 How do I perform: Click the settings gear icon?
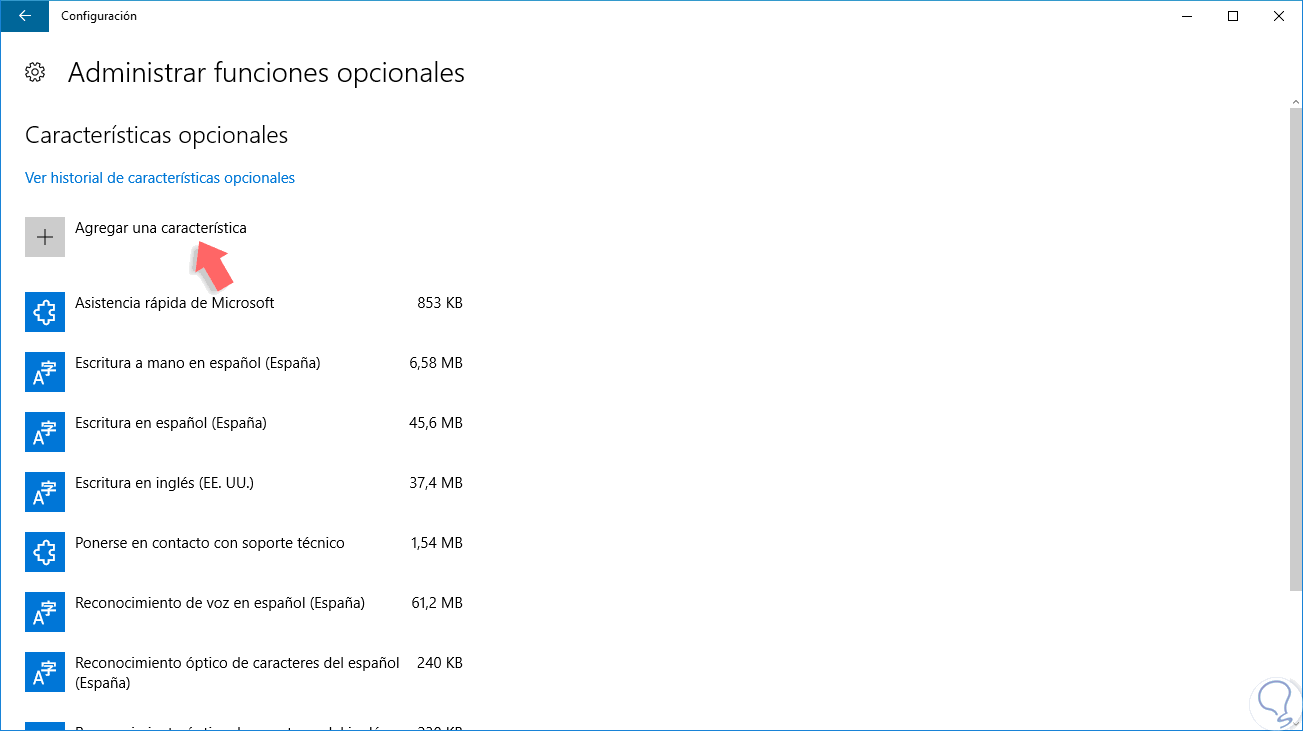[x=35, y=72]
